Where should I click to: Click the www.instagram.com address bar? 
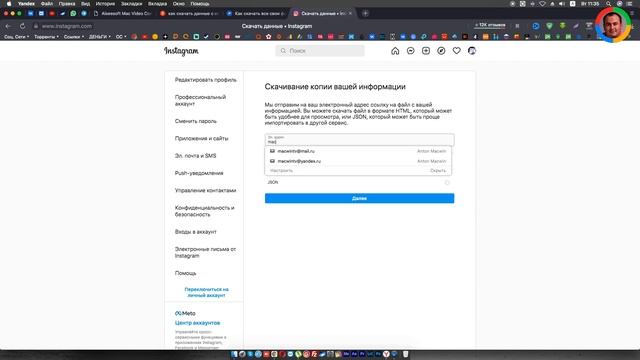(x=67, y=26)
